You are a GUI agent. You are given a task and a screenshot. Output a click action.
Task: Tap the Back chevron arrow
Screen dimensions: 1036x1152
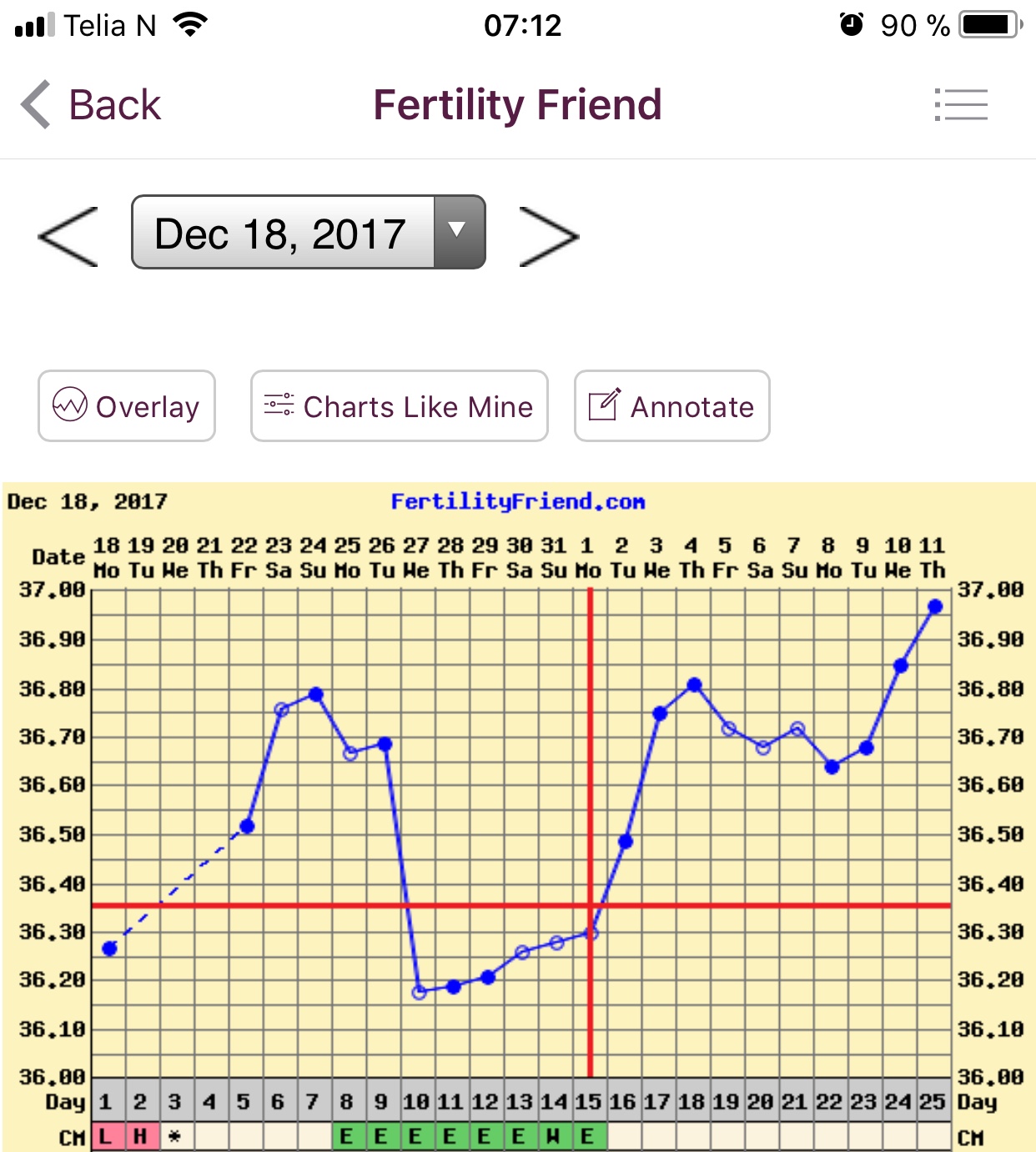pos(36,105)
